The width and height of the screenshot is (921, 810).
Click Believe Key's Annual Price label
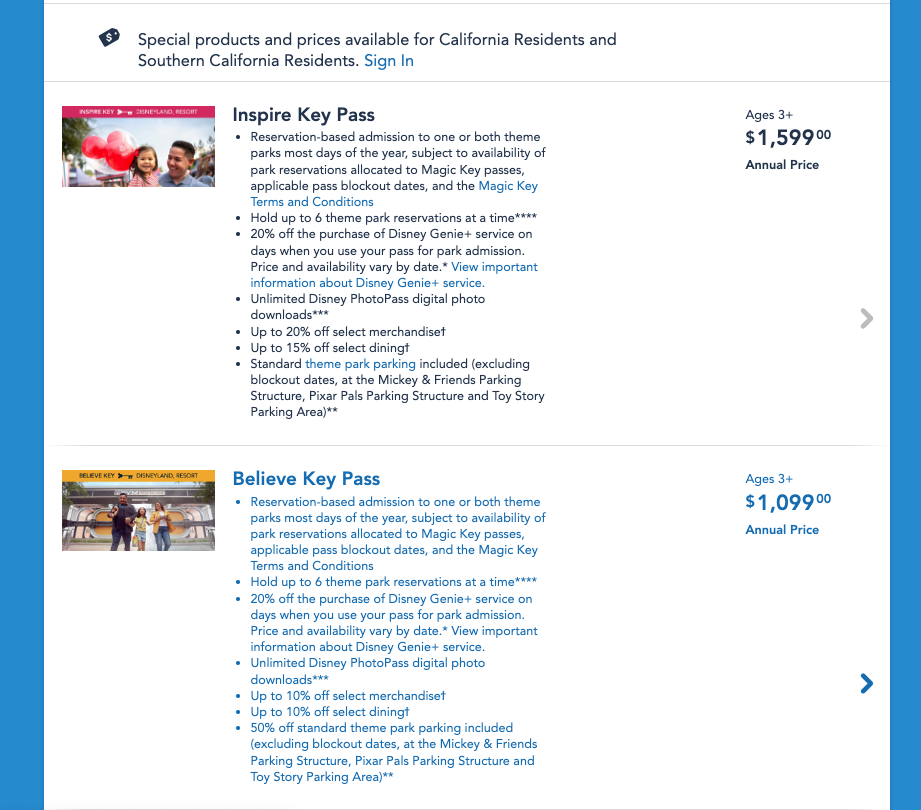(x=782, y=530)
